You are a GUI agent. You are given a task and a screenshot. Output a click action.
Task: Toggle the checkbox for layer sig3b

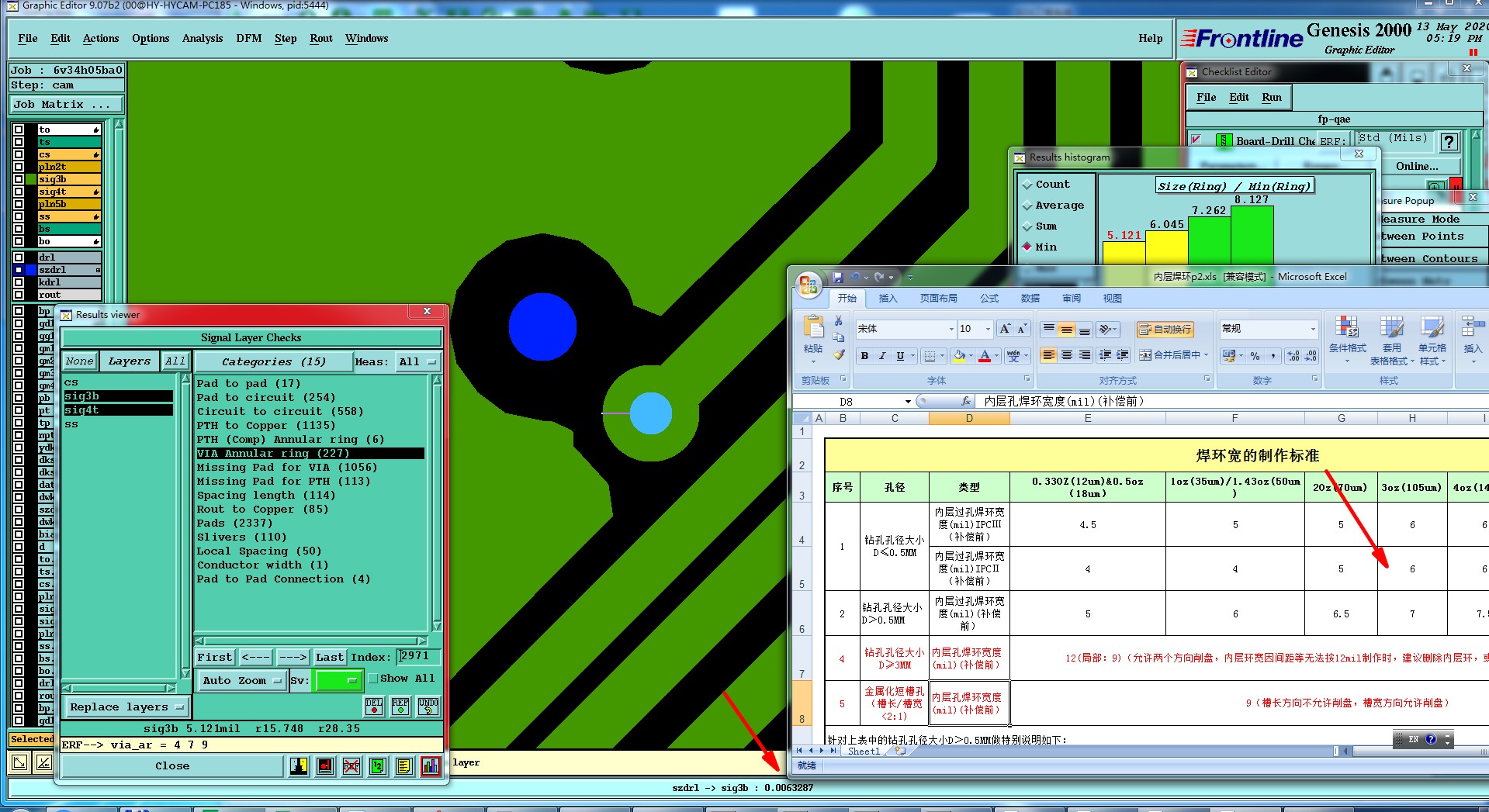click(19, 179)
